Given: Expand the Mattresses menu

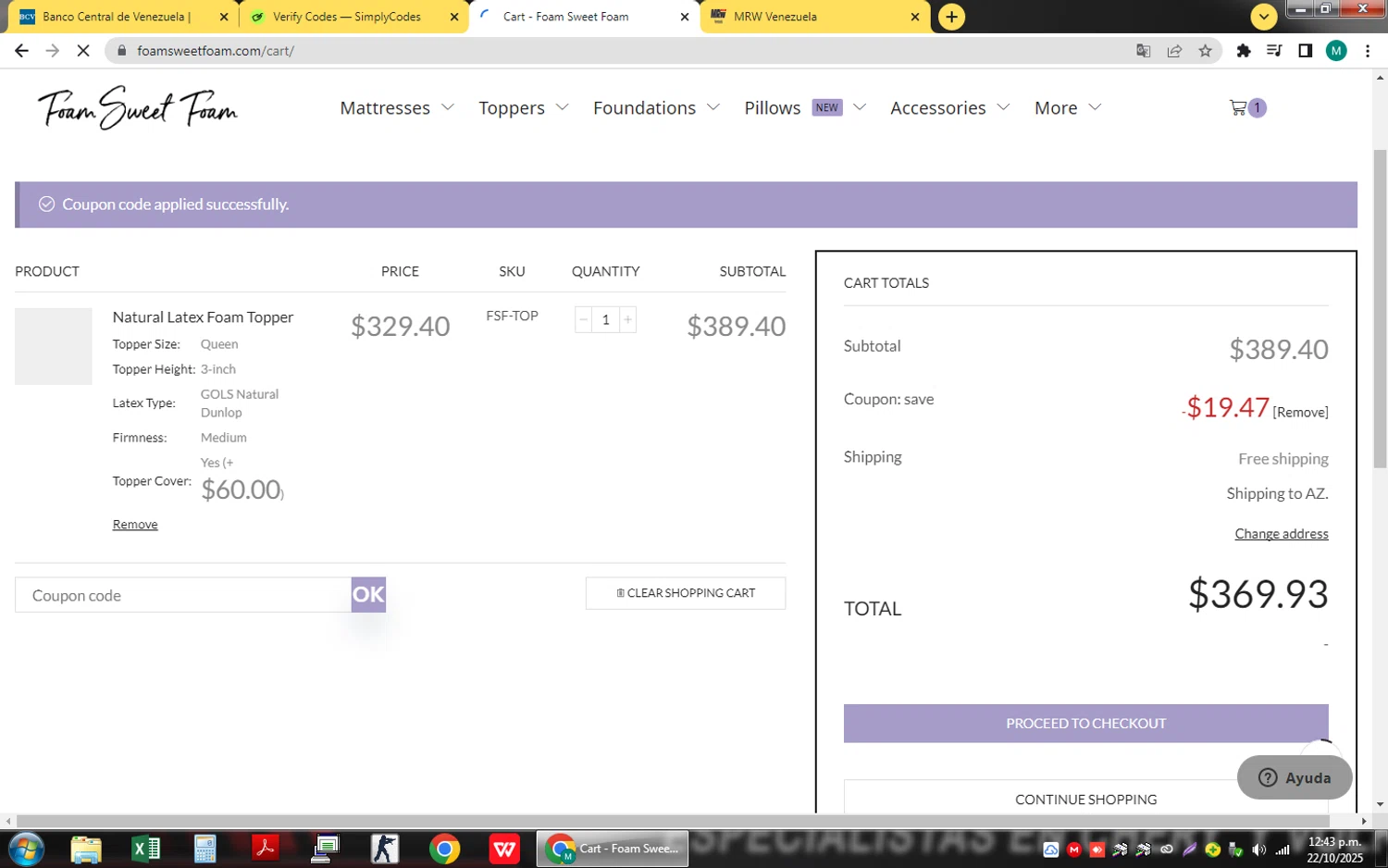Looking at the screenshot, I should pyautogui.click(x=397, y=108).
